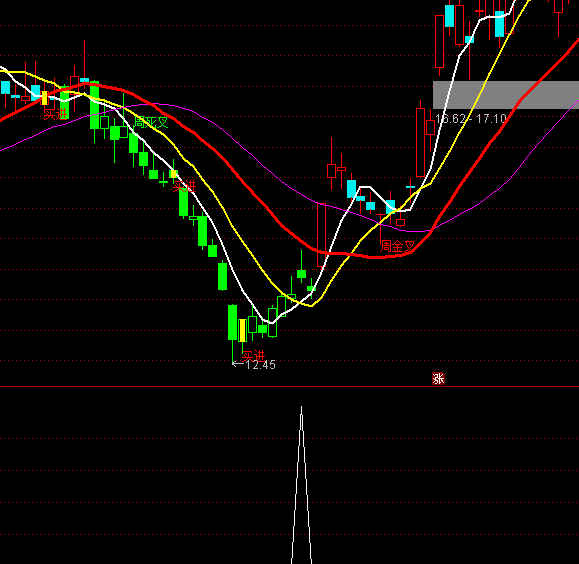
Task: Select the green 周死叉 signal label
Action: 151,122
